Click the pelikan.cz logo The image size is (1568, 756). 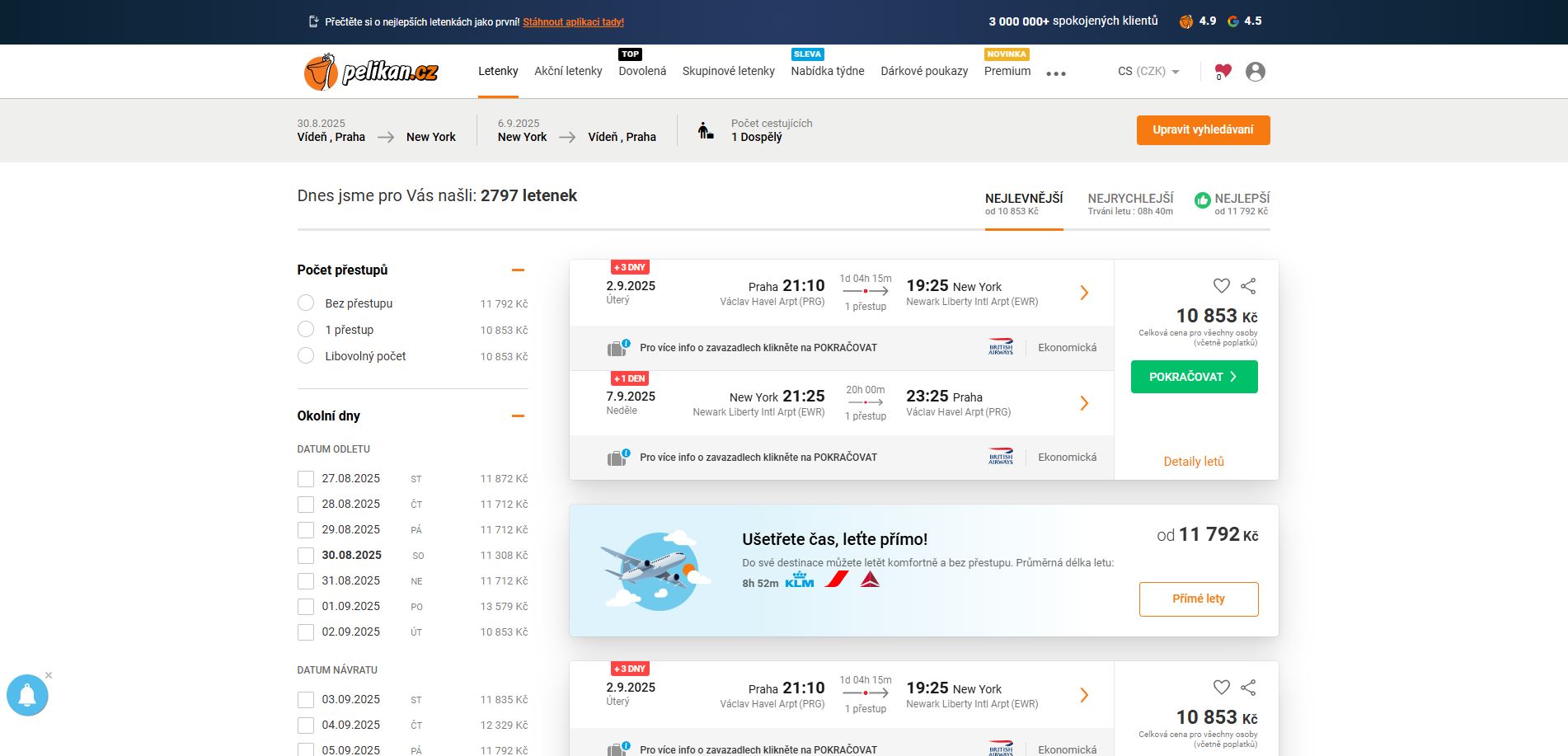pyautogui.click(x=371, y=72)
